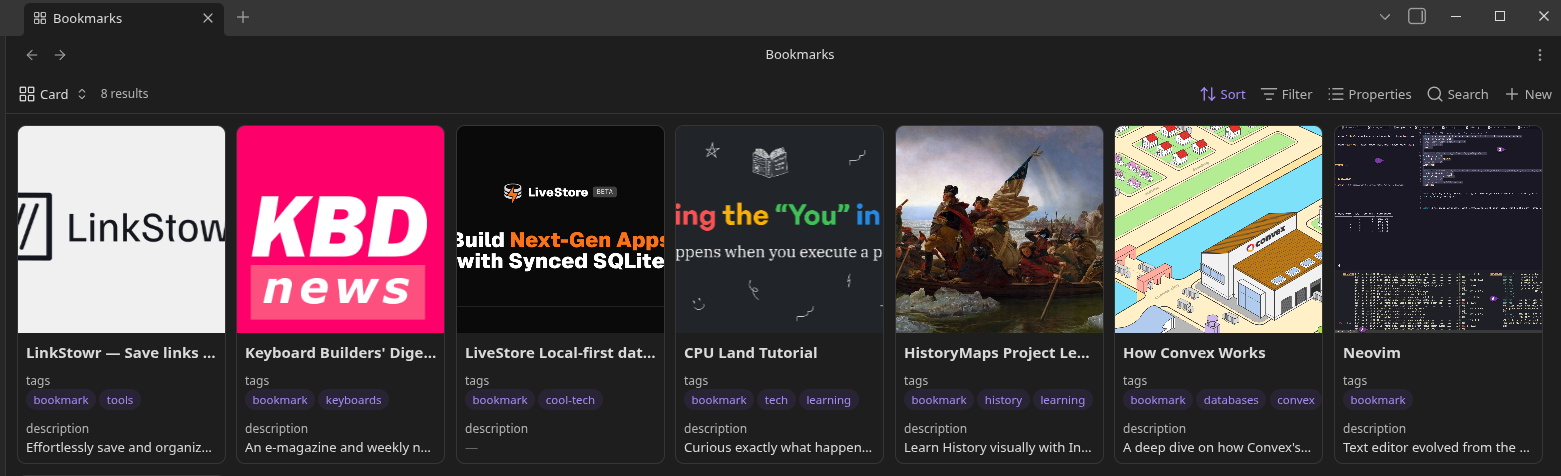Open the LiveStore card image
1561x476 pixels.
pos(560,229)
